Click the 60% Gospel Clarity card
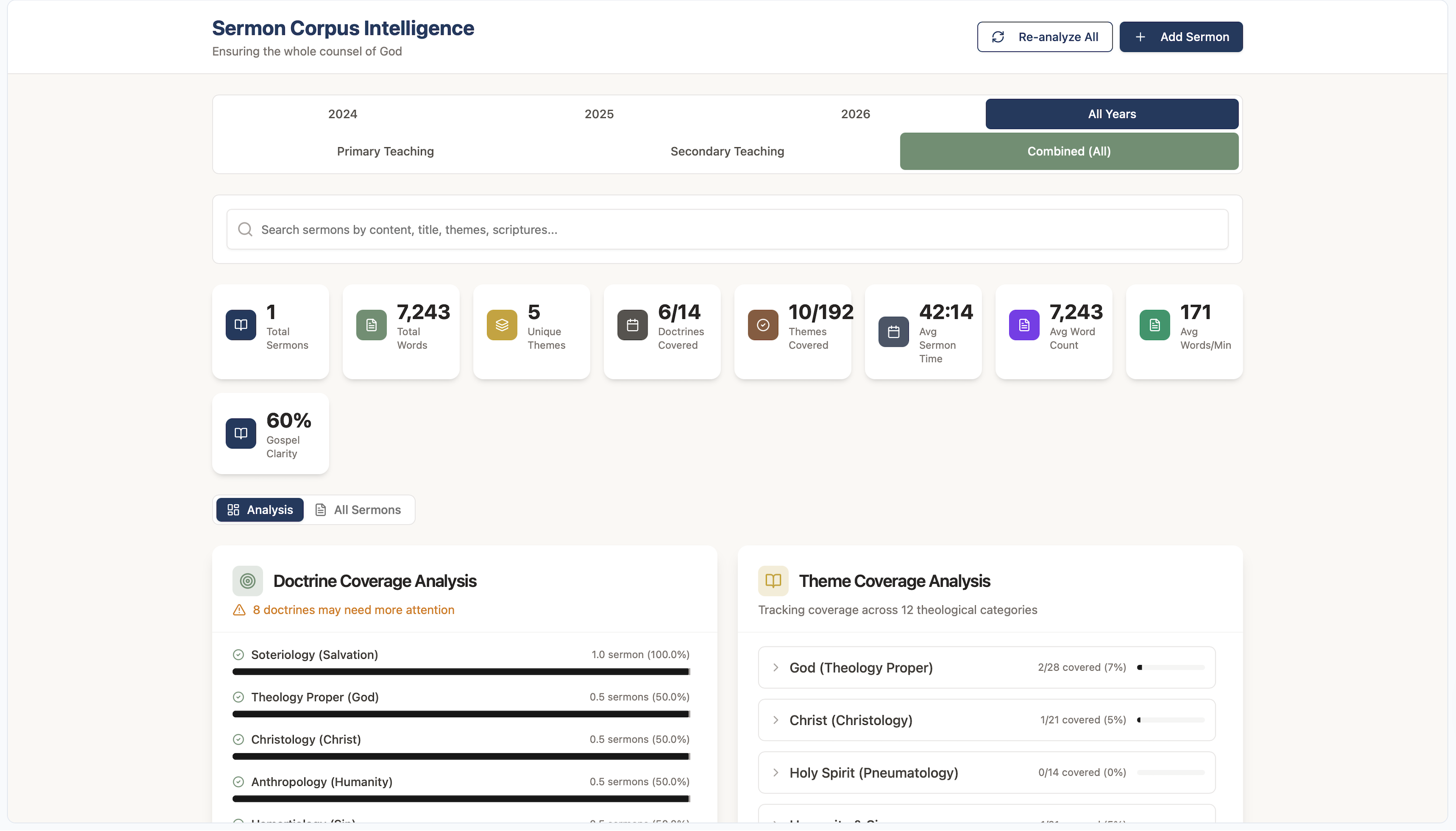Screen dimensions: 1456x831 pos(271,433)
